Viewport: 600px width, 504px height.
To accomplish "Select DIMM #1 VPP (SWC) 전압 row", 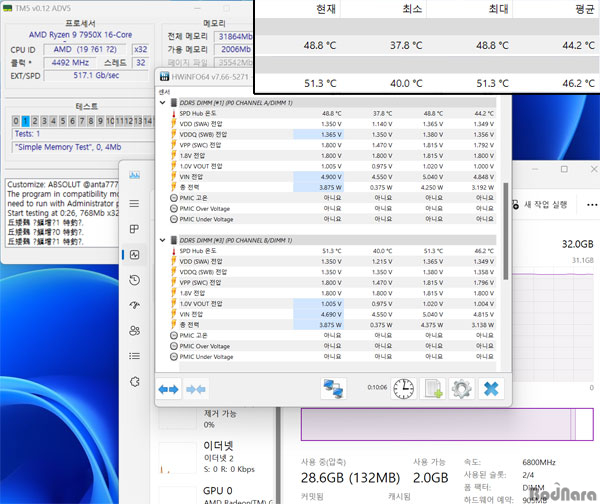I will point(333,145).
